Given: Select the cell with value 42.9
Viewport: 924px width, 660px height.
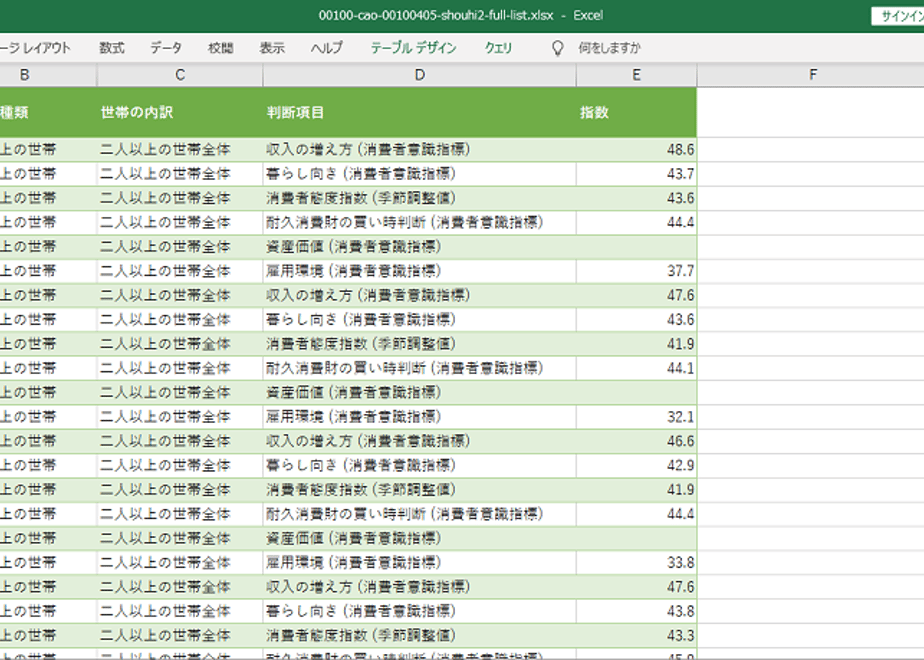Looking at the screenshot, I should tap(636, 466).
